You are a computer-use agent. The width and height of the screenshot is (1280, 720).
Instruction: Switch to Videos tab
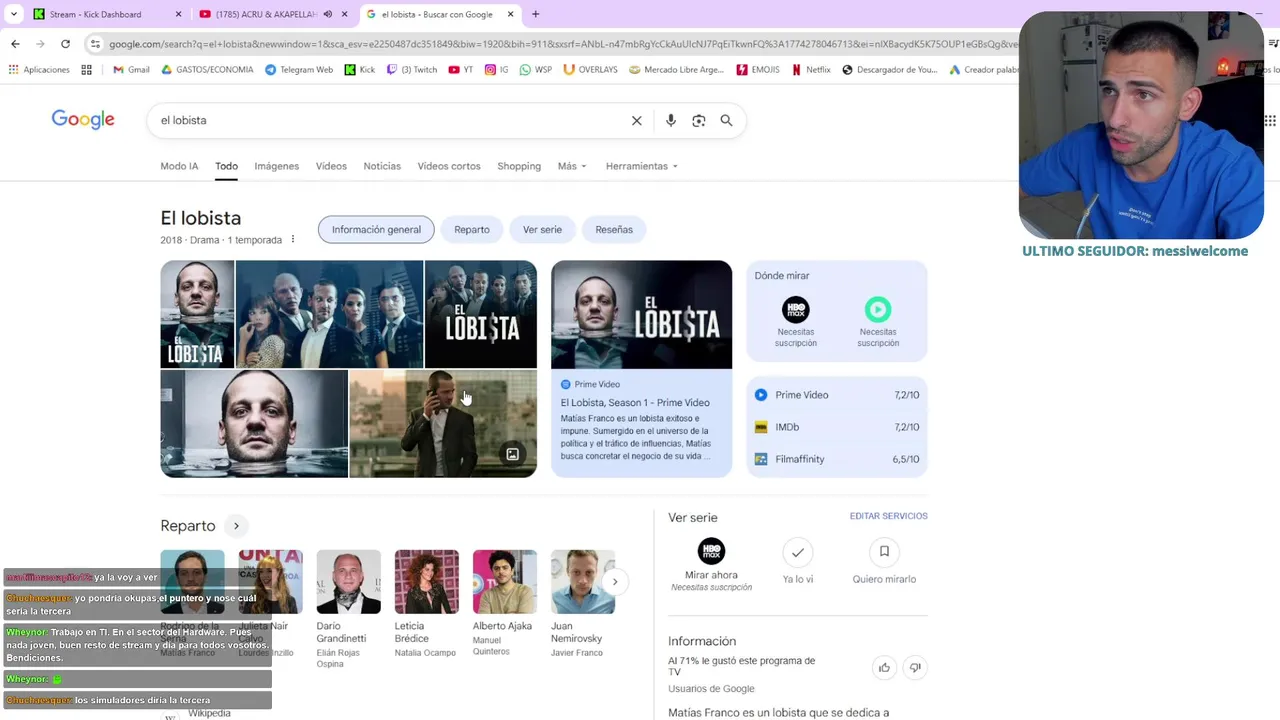click(331, 166)
